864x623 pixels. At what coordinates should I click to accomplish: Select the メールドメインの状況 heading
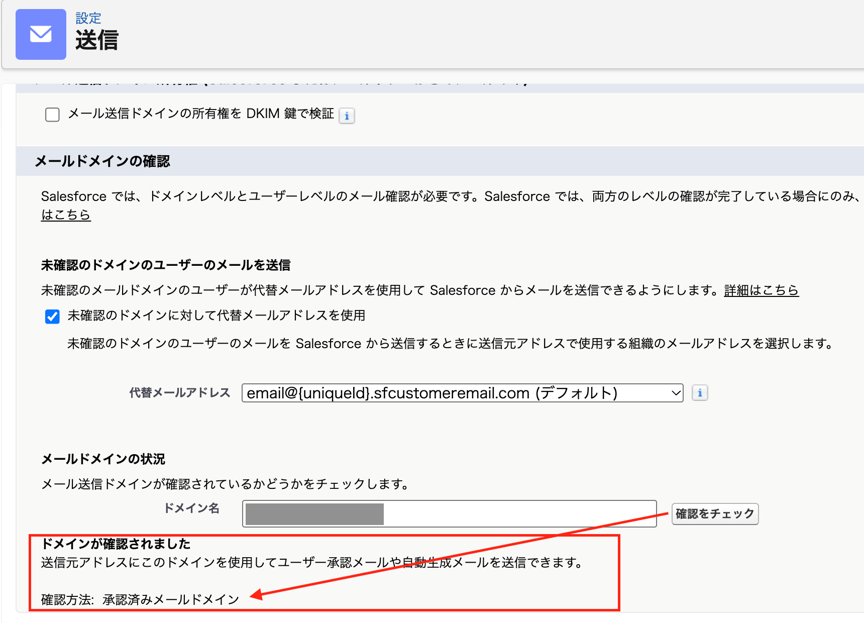pyautogui.click(x=103, y=459)
